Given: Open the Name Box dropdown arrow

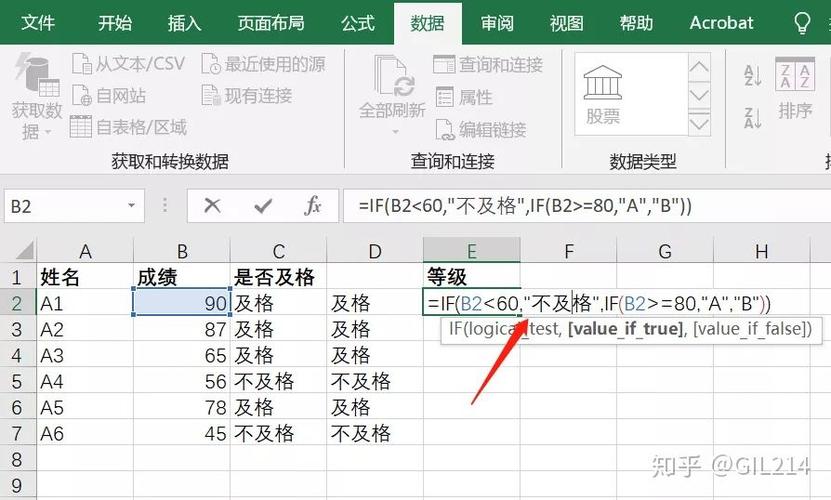Looking at the screenshot, I should 131,206.
